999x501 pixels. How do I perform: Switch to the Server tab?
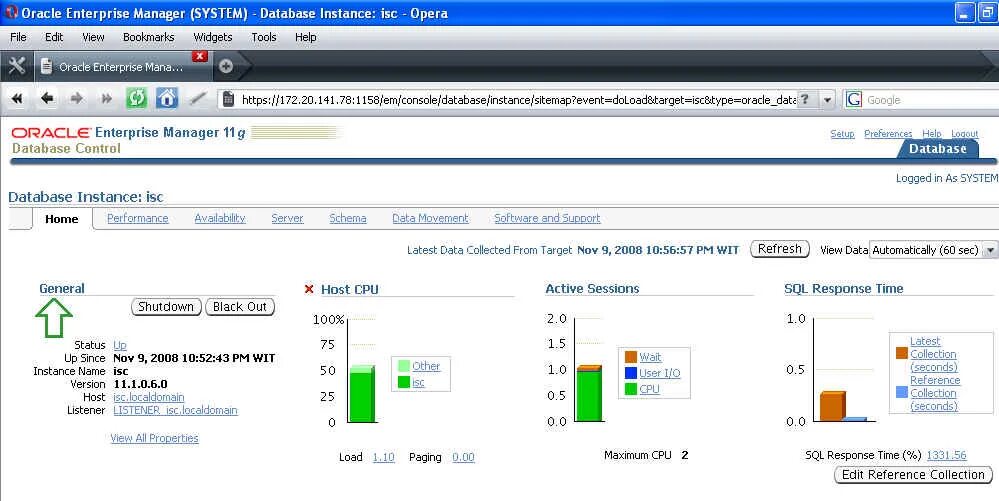287,218
